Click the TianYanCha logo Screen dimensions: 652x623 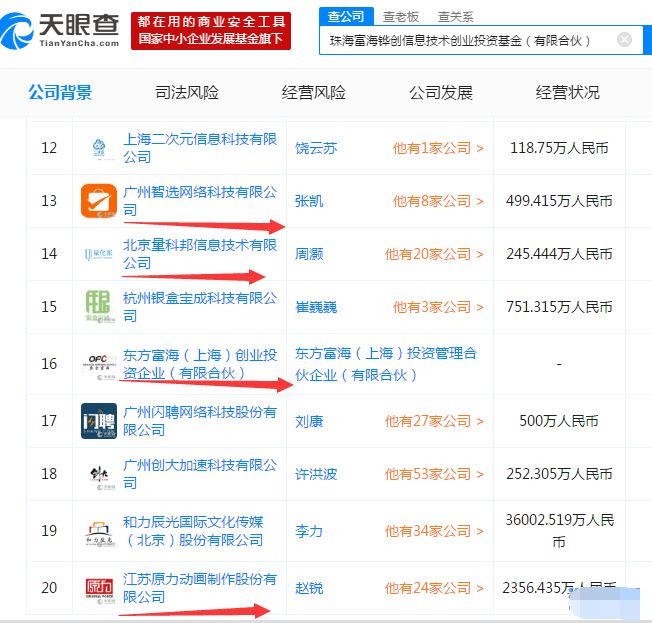pyautogui.click(x=59, y=30)
